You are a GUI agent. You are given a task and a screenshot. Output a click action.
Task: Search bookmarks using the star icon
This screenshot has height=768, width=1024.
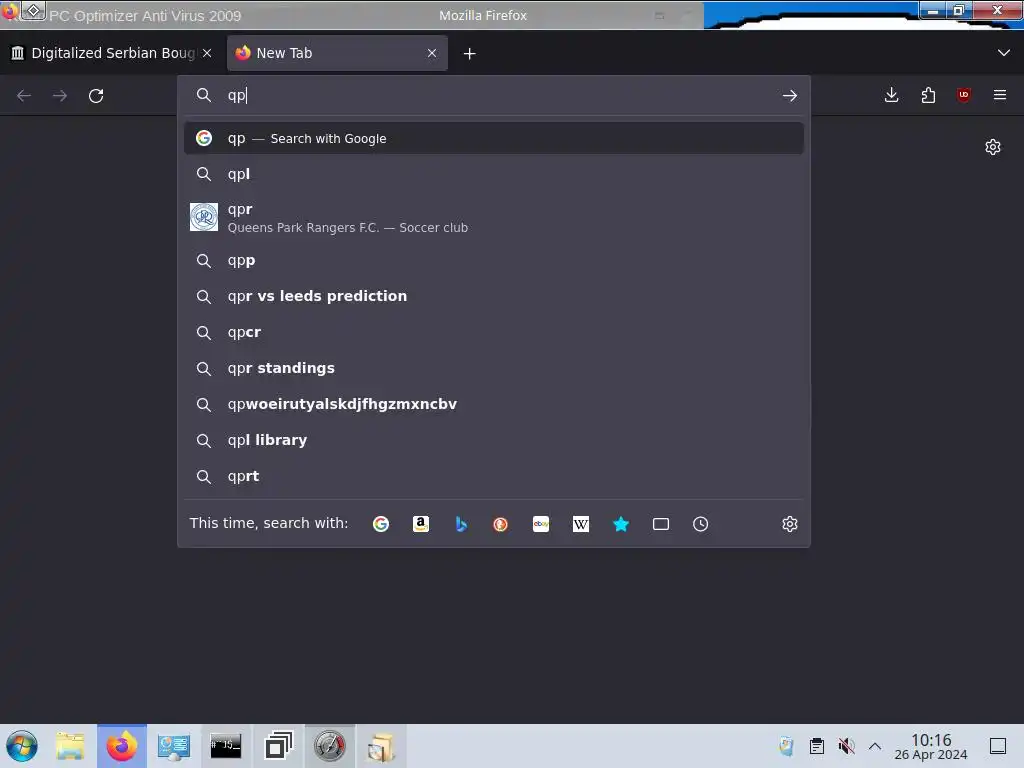621,524
